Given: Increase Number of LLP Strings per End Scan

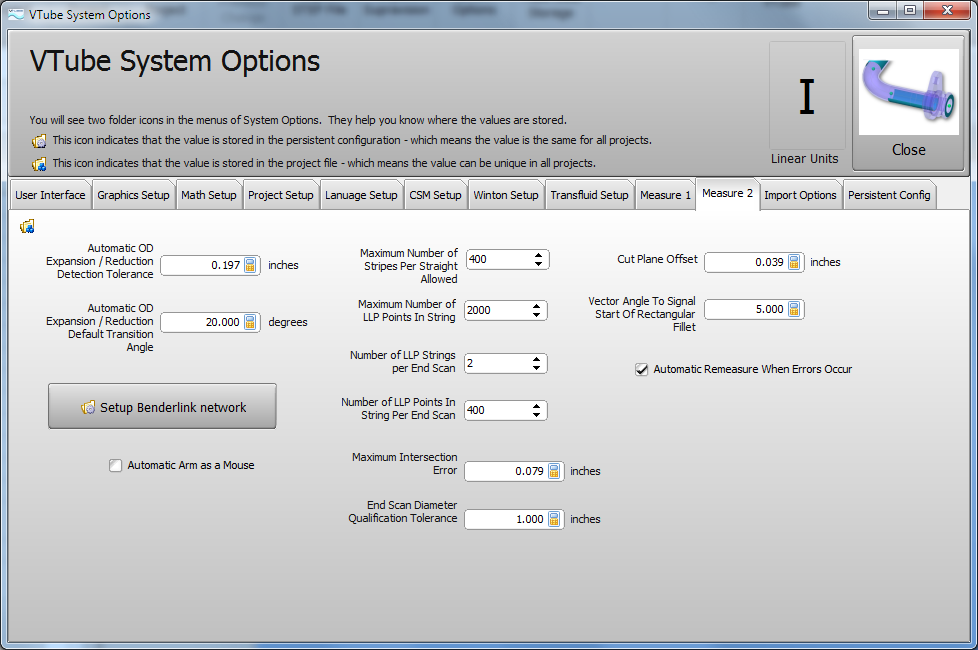Looking at the screenshot, I should (x=539, y=359).
